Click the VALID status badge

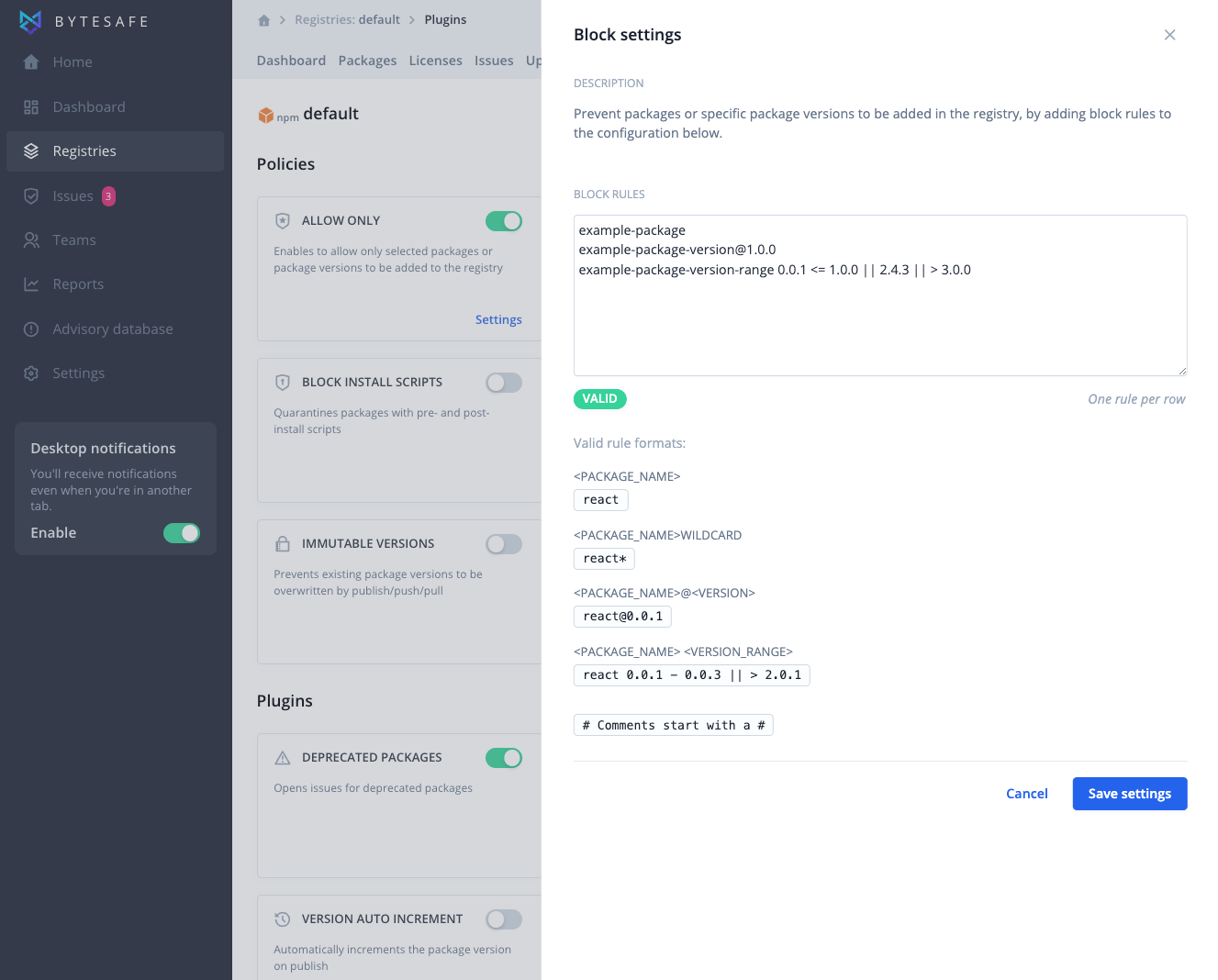599,399
